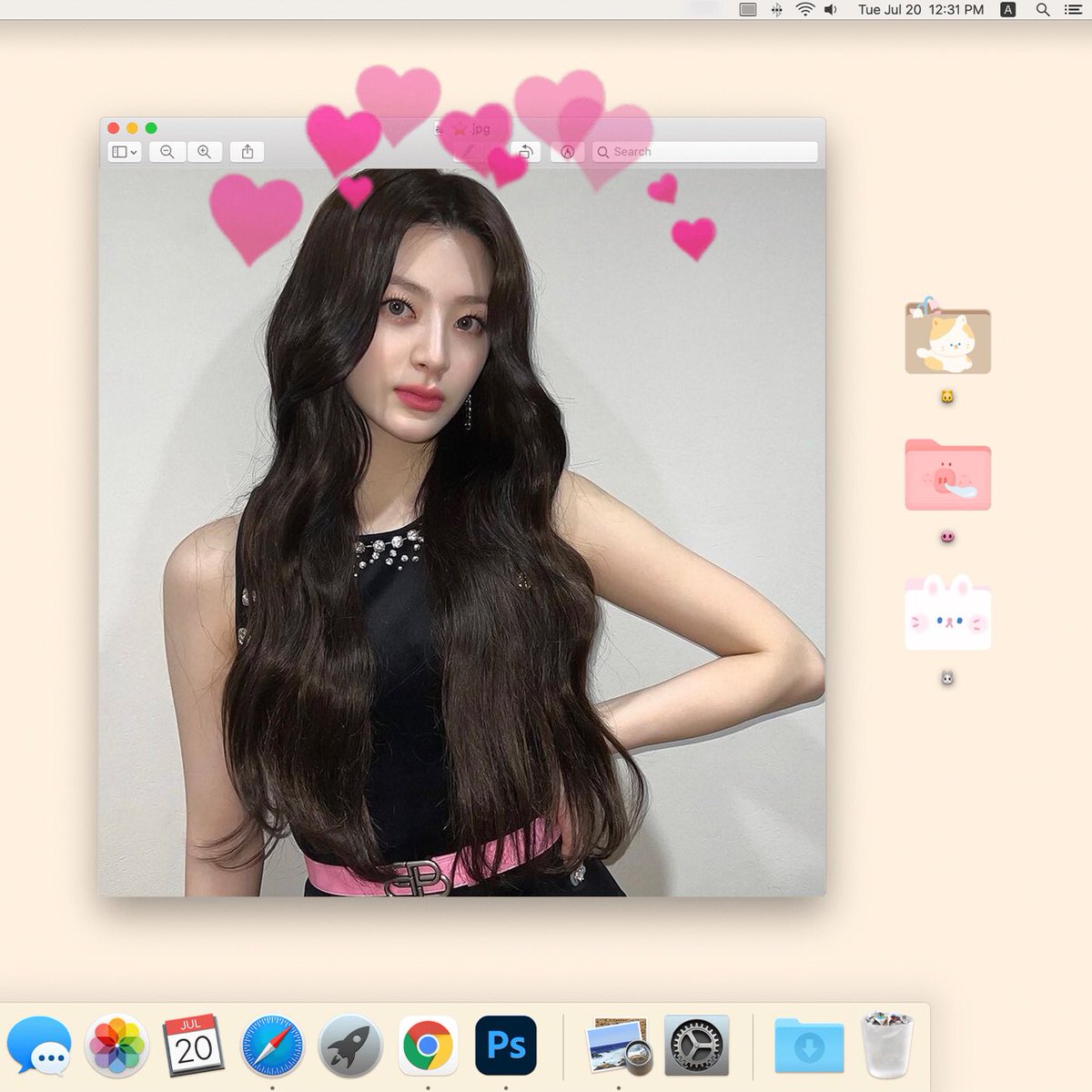1092x1092 pixels.
Task: Mute volume via the menu bar speaker
Action: point(830,10)
